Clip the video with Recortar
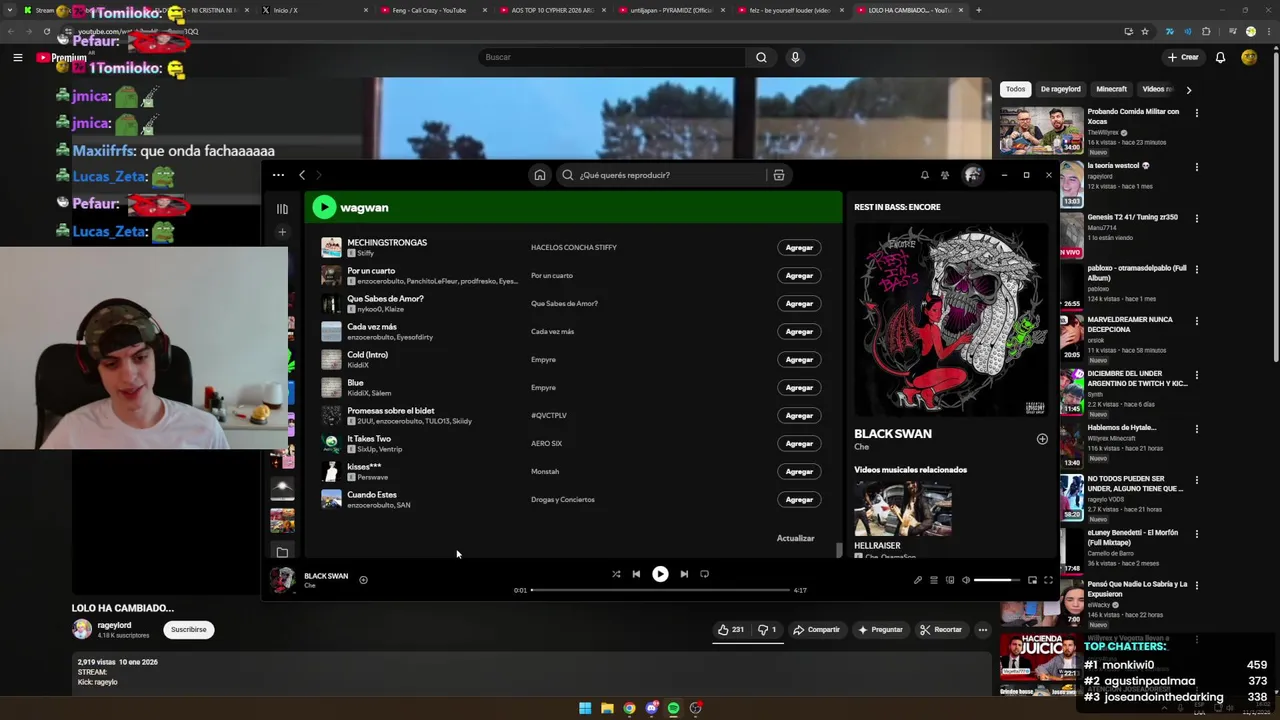Image resolution: width=1280 pixels, height=720 pixels. pos(941,630)
